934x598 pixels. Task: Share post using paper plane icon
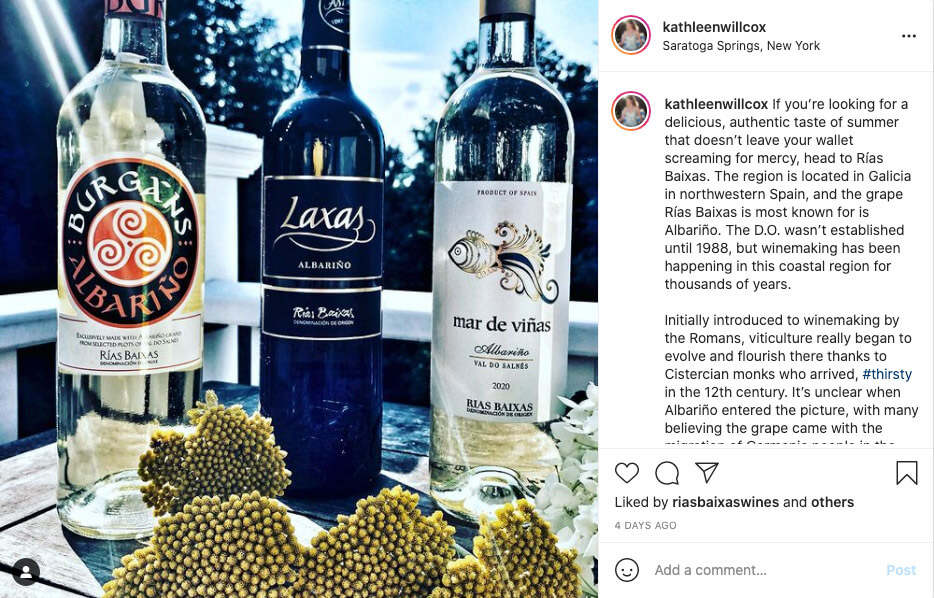(707, 472)
